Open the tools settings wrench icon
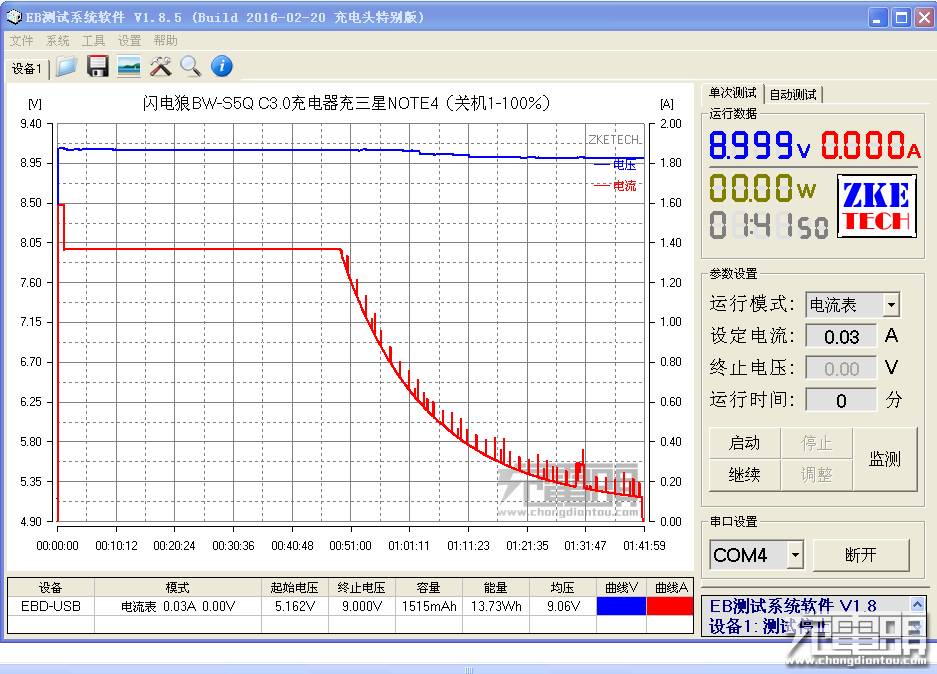 (160, 66)
